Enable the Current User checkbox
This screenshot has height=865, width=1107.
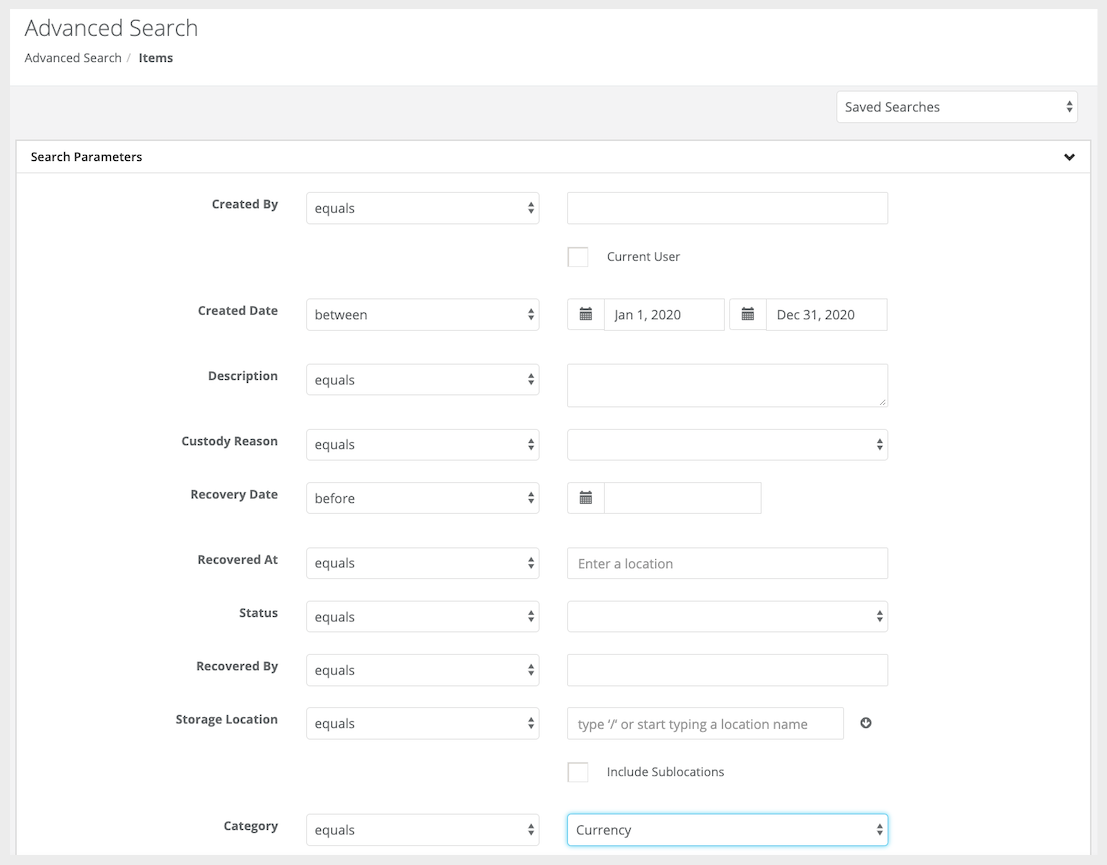click(578, 257)
